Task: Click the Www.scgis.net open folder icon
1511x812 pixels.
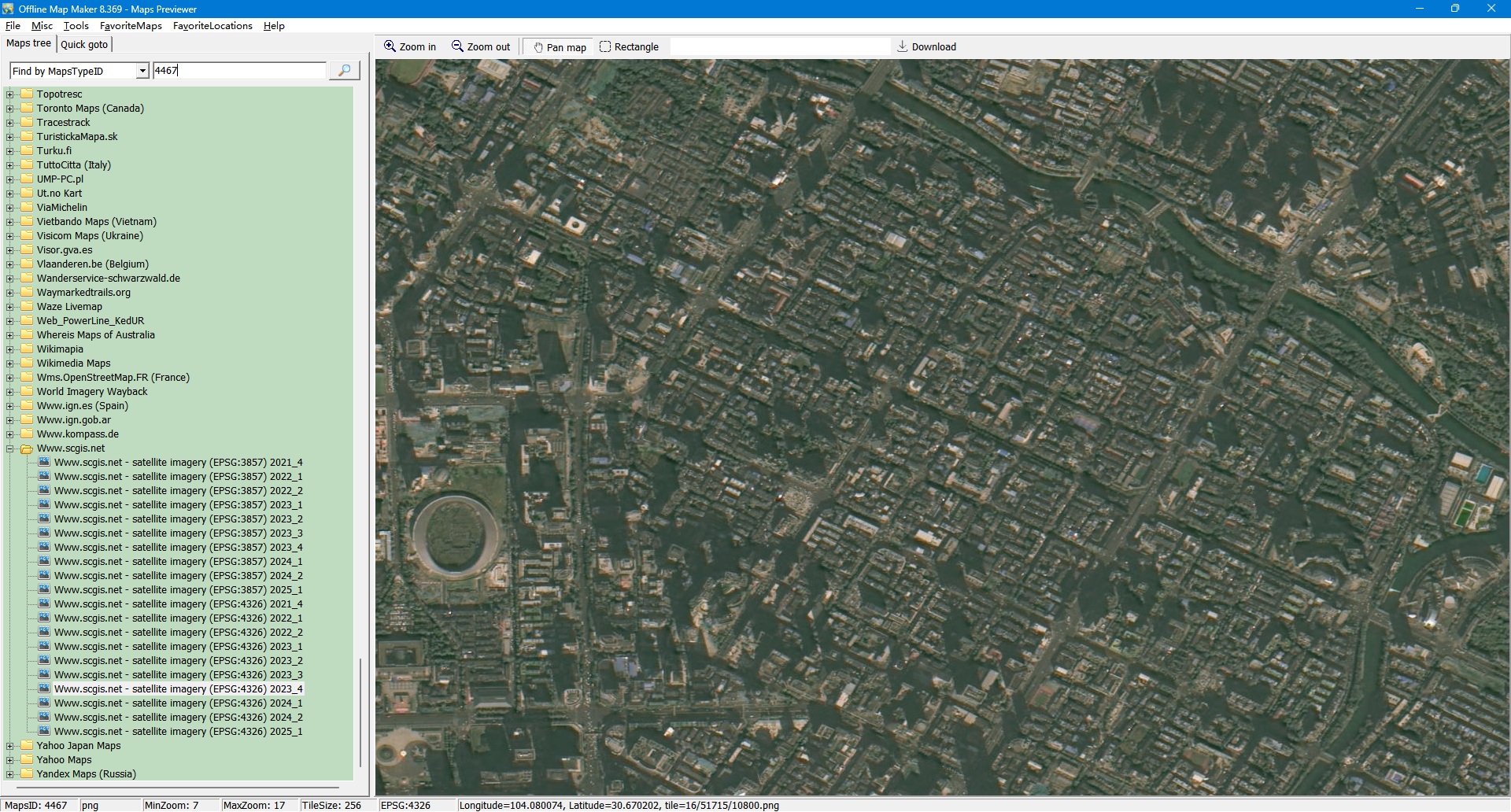Action: coord(27,448)
